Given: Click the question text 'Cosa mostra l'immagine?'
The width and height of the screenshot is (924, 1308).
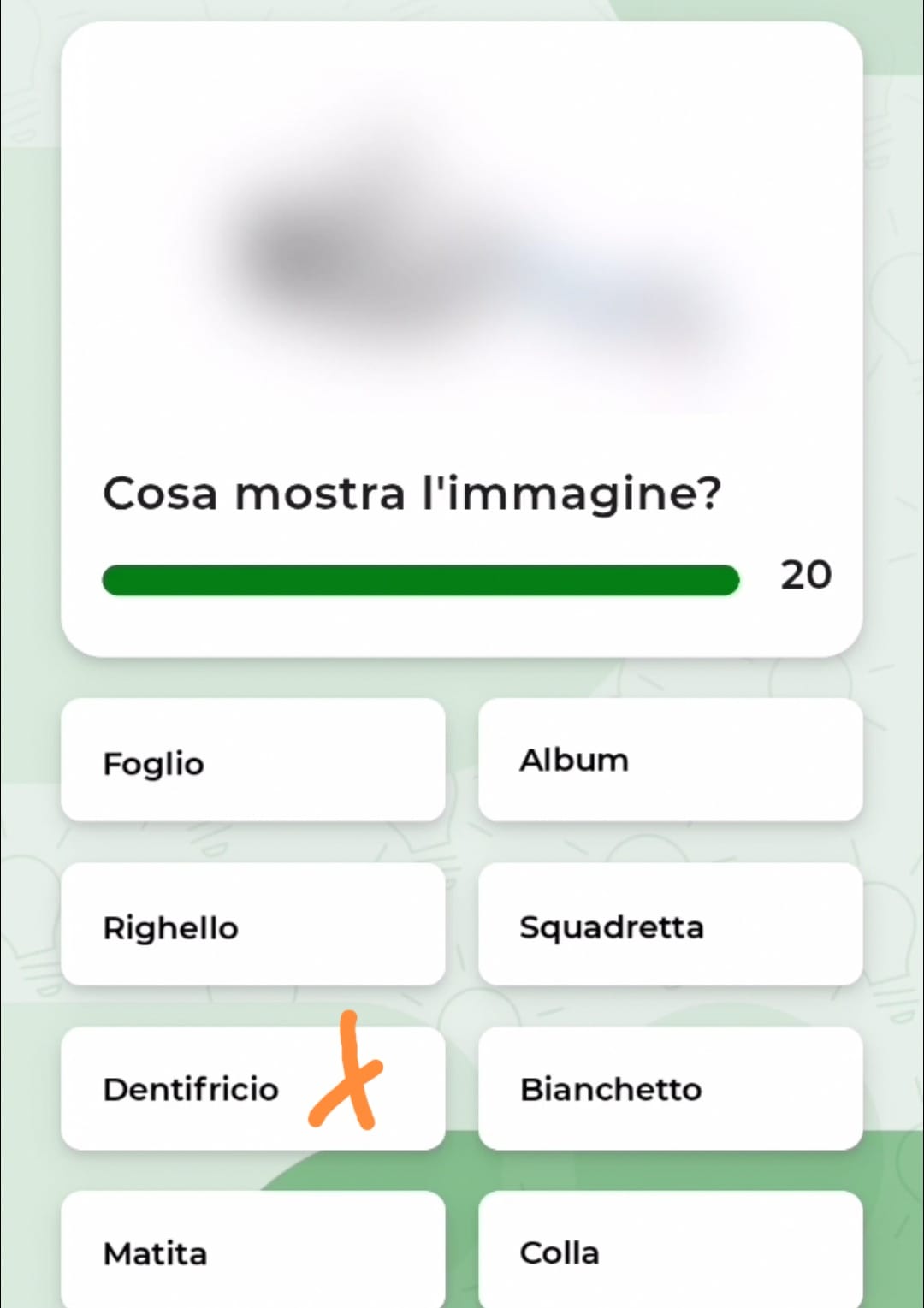Looking at the screenshot, I should pyautogui.click(x=412, y=494).
